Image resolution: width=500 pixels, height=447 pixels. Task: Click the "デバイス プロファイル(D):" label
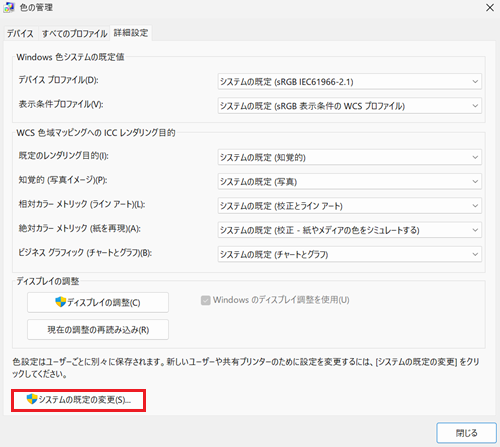click(58, 80)
